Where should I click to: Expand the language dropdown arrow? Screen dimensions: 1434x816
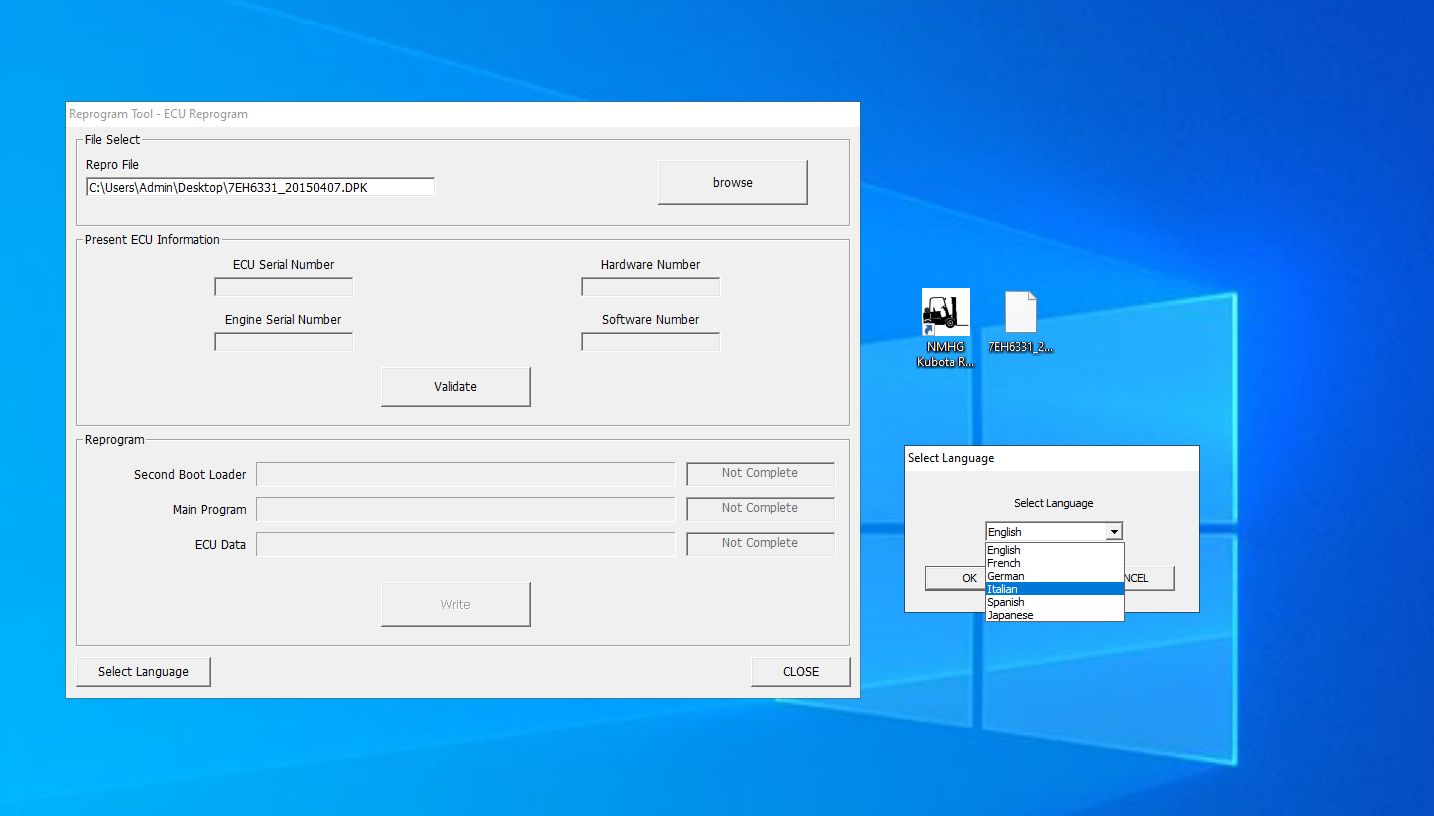(x=1114, y=532)
